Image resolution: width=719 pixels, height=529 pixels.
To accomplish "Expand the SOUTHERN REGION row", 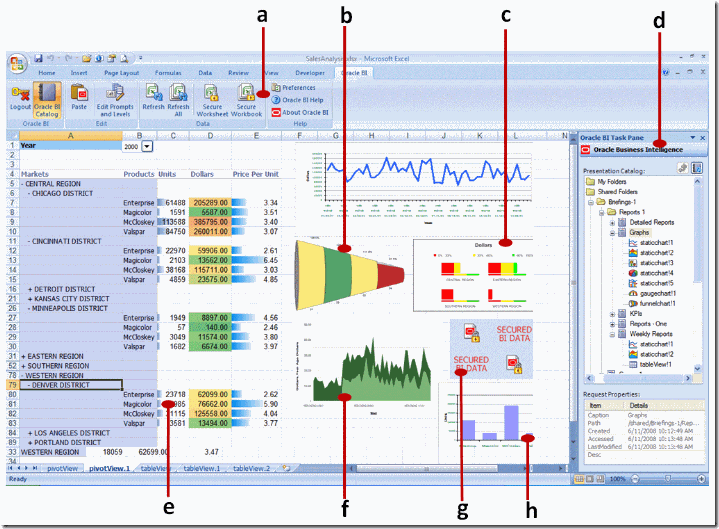I will click(x=23, y=366).
